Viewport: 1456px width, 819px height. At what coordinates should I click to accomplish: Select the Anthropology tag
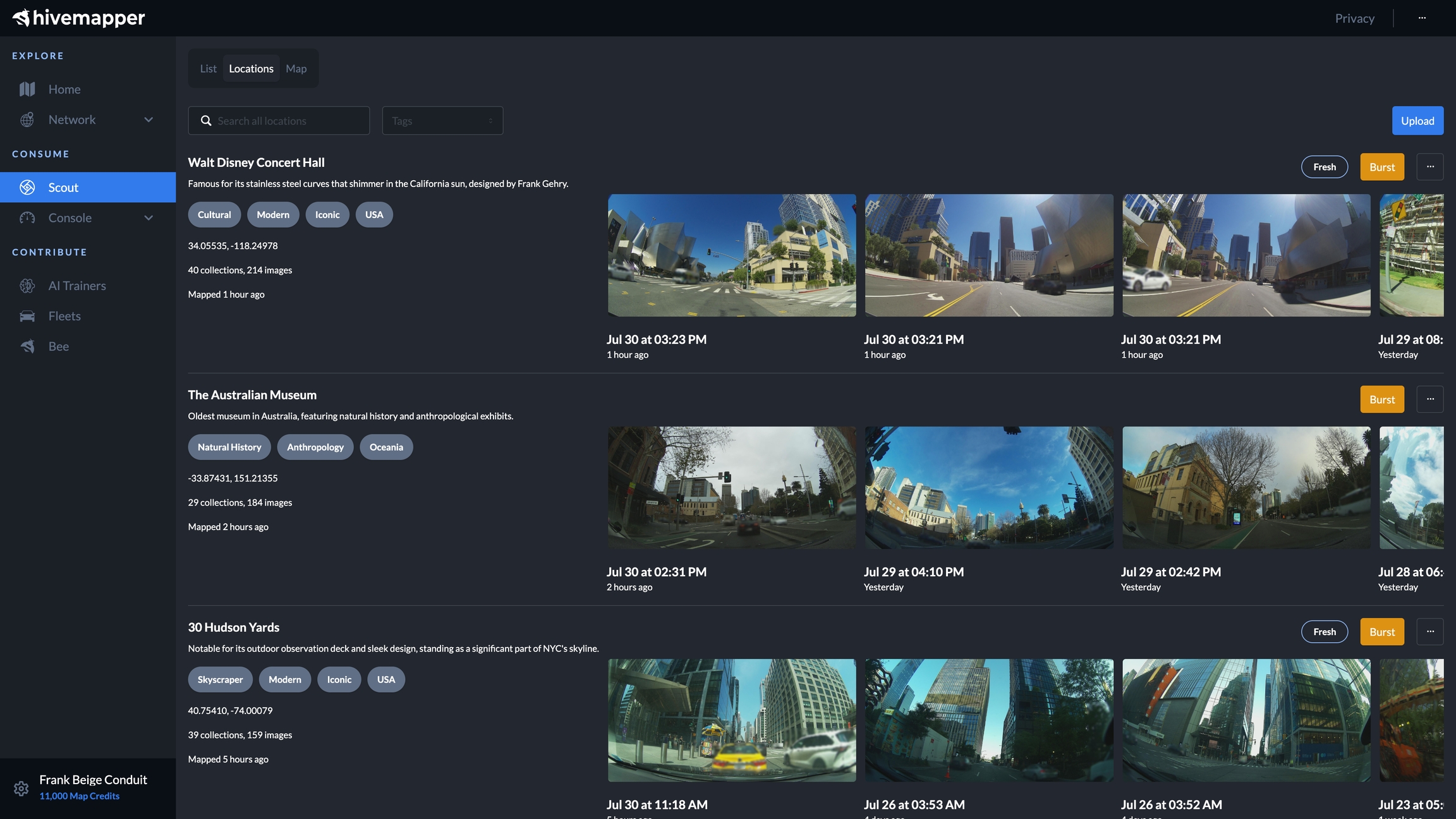(x=315, y=447)
